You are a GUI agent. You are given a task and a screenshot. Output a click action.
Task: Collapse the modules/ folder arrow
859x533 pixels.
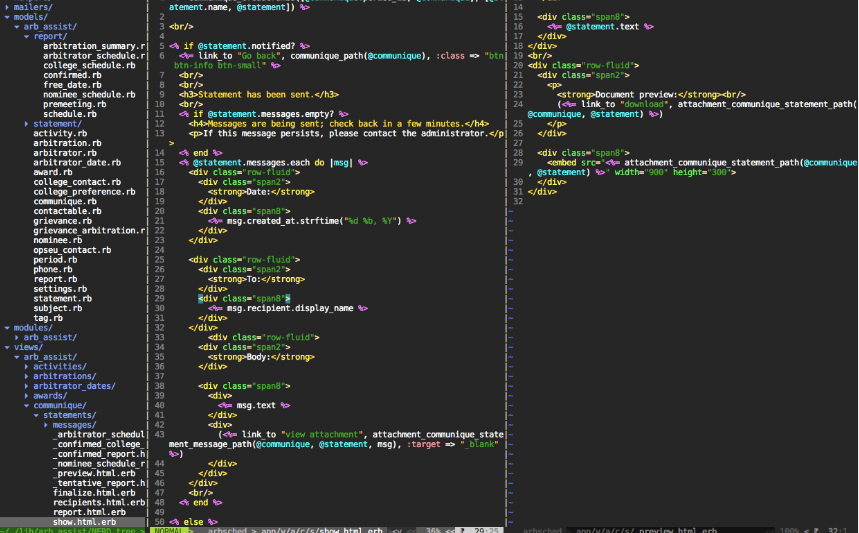pyautogui.click(x=7, y=328)
